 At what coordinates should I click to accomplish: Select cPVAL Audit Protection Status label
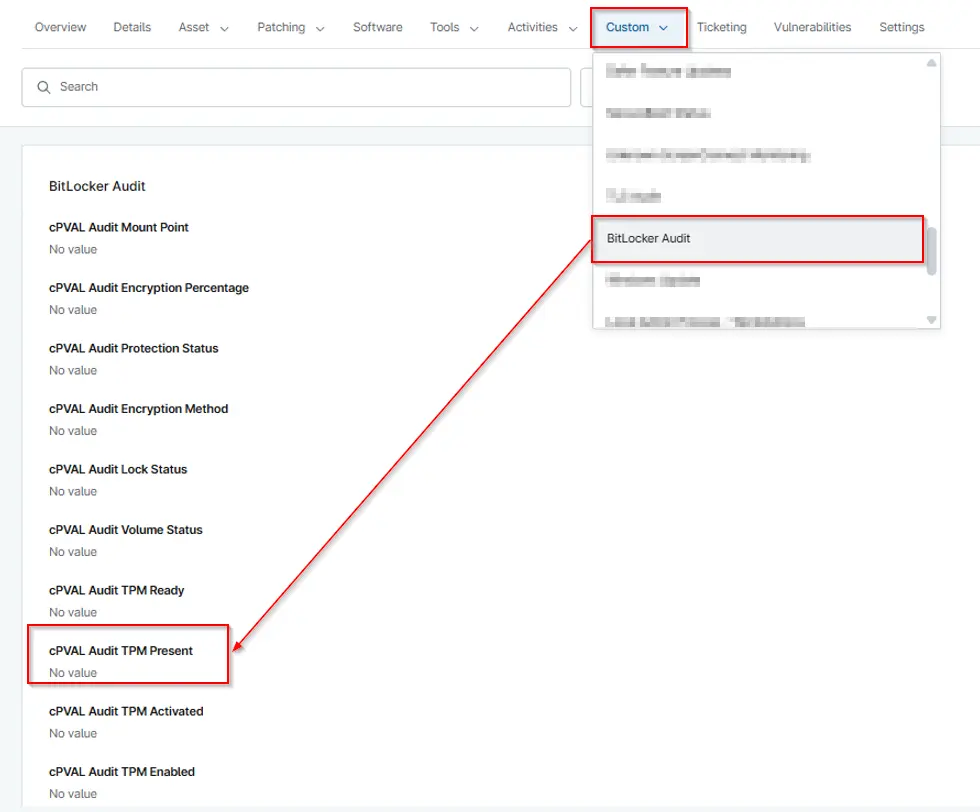134,349
